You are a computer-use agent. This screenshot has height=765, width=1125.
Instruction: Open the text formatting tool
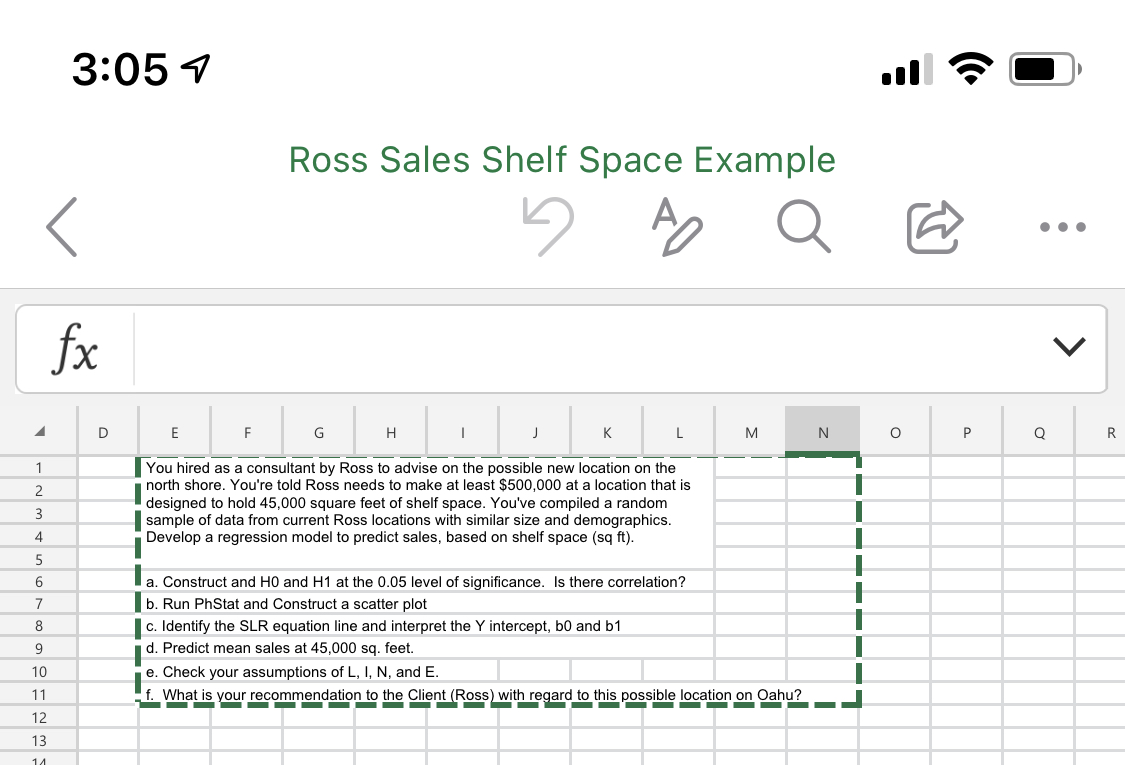pyautogui.click(x=678, y=227)
